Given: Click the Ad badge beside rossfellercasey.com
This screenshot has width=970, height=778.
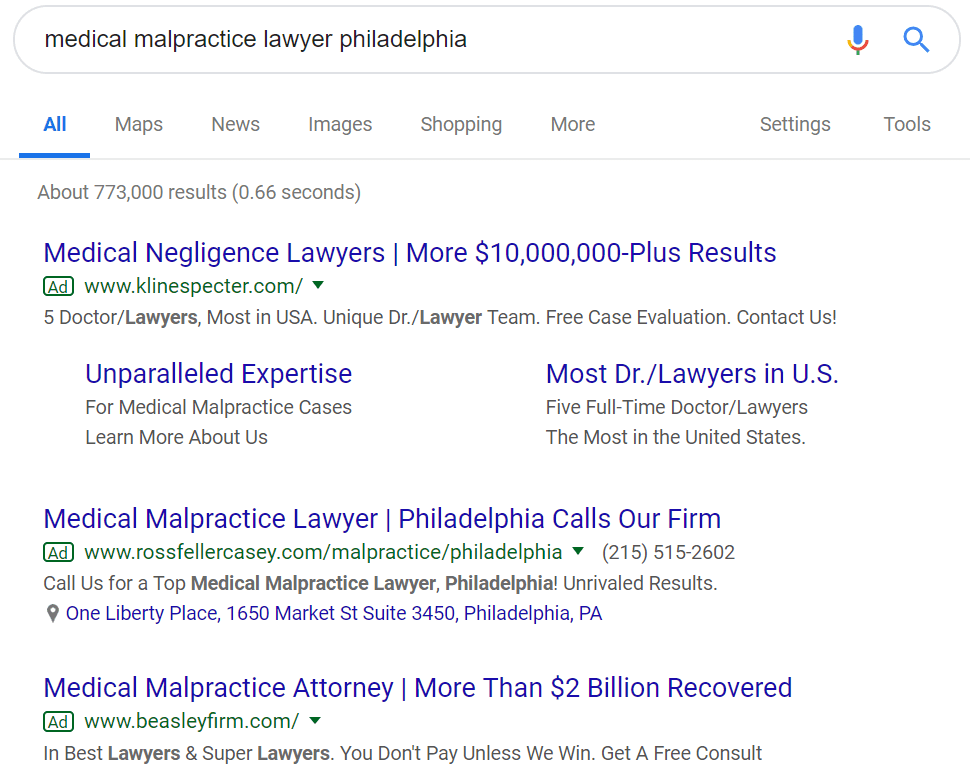Looking at the screenshot, I should tap(59, 553).
